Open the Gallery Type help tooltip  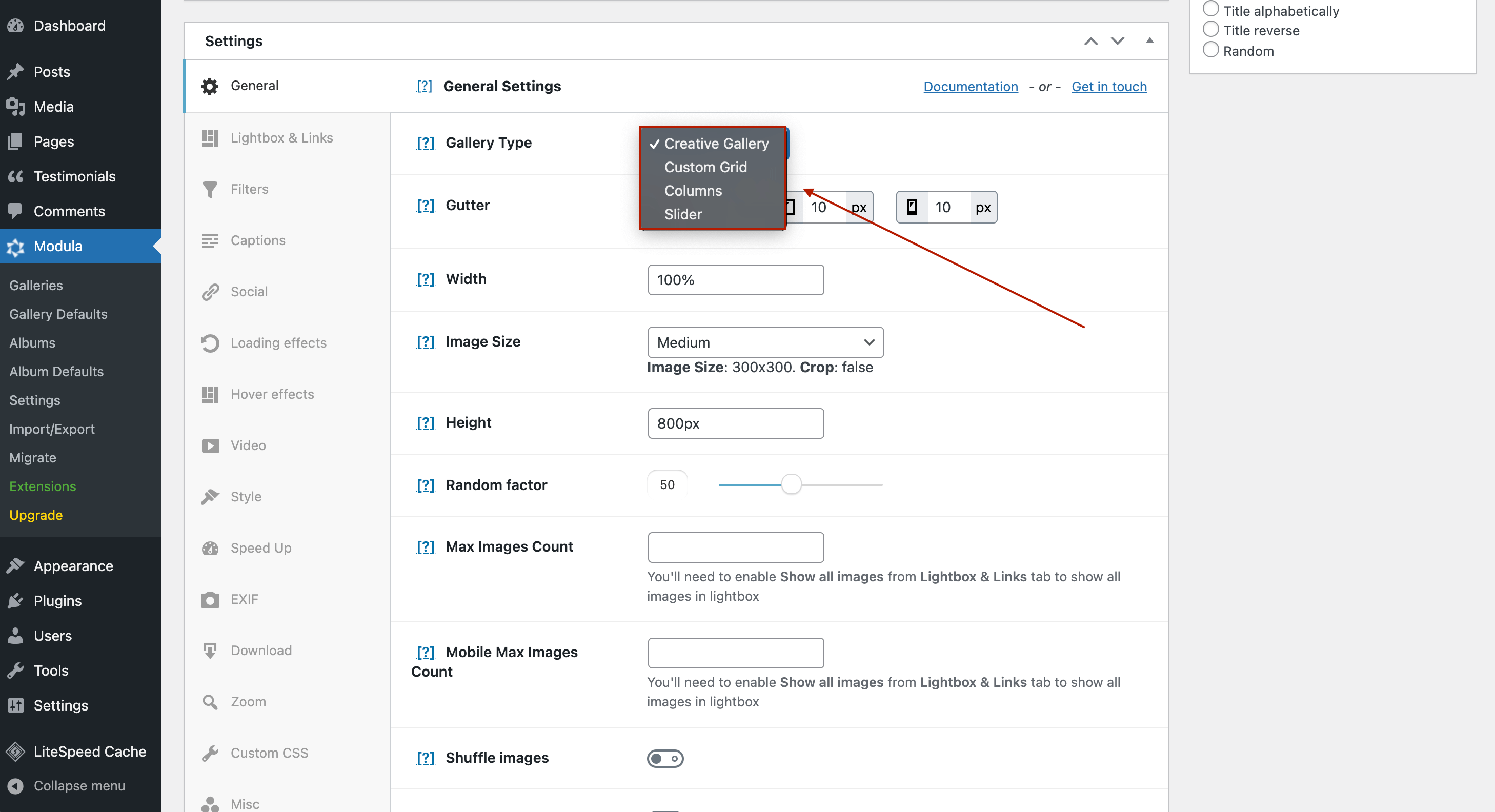click(x=425, y=143)
